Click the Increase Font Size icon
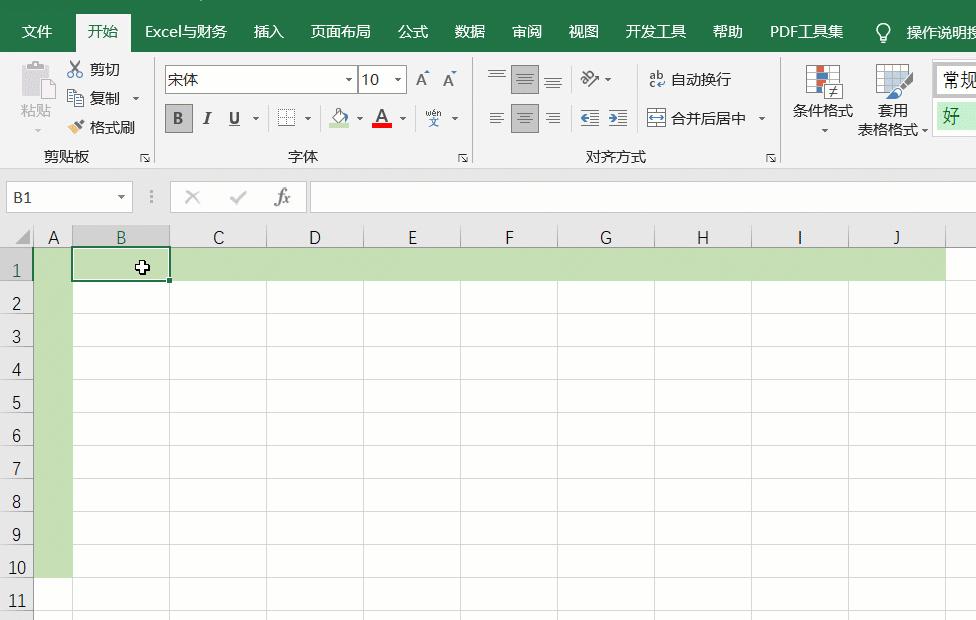 pos(422,76)
